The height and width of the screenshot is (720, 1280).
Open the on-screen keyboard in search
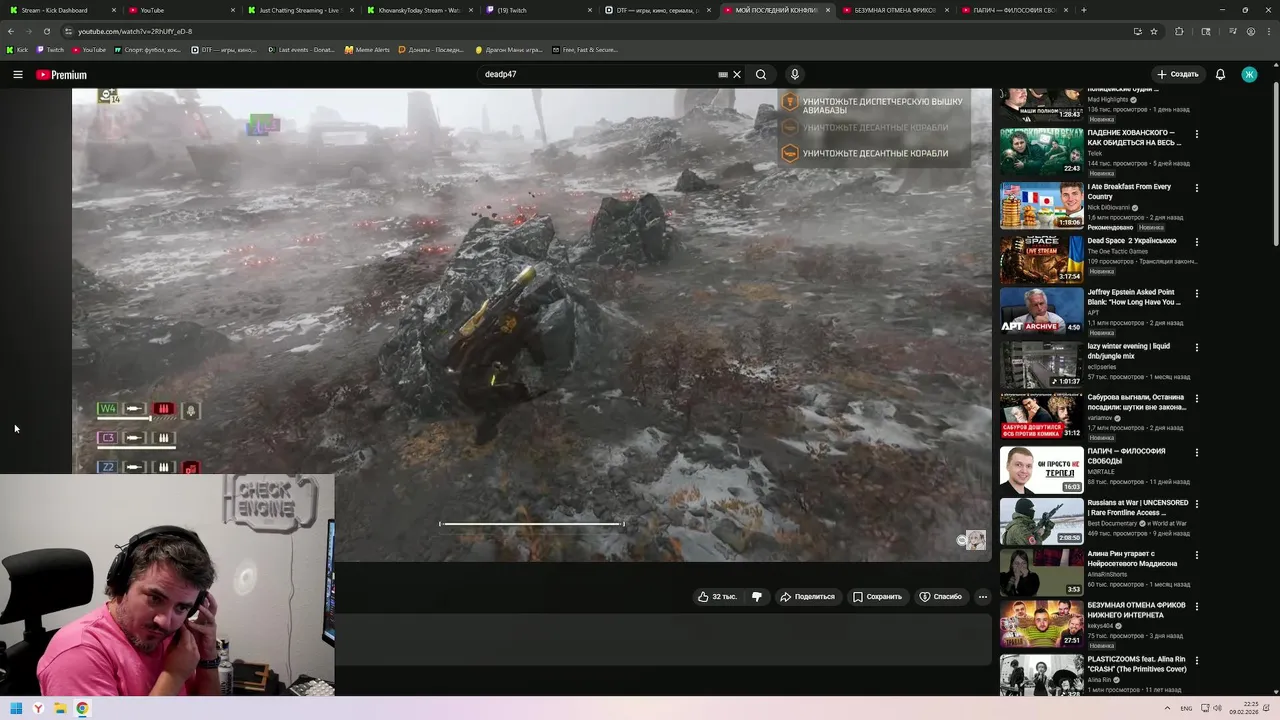pyautogui.click(x=723, y=74)
